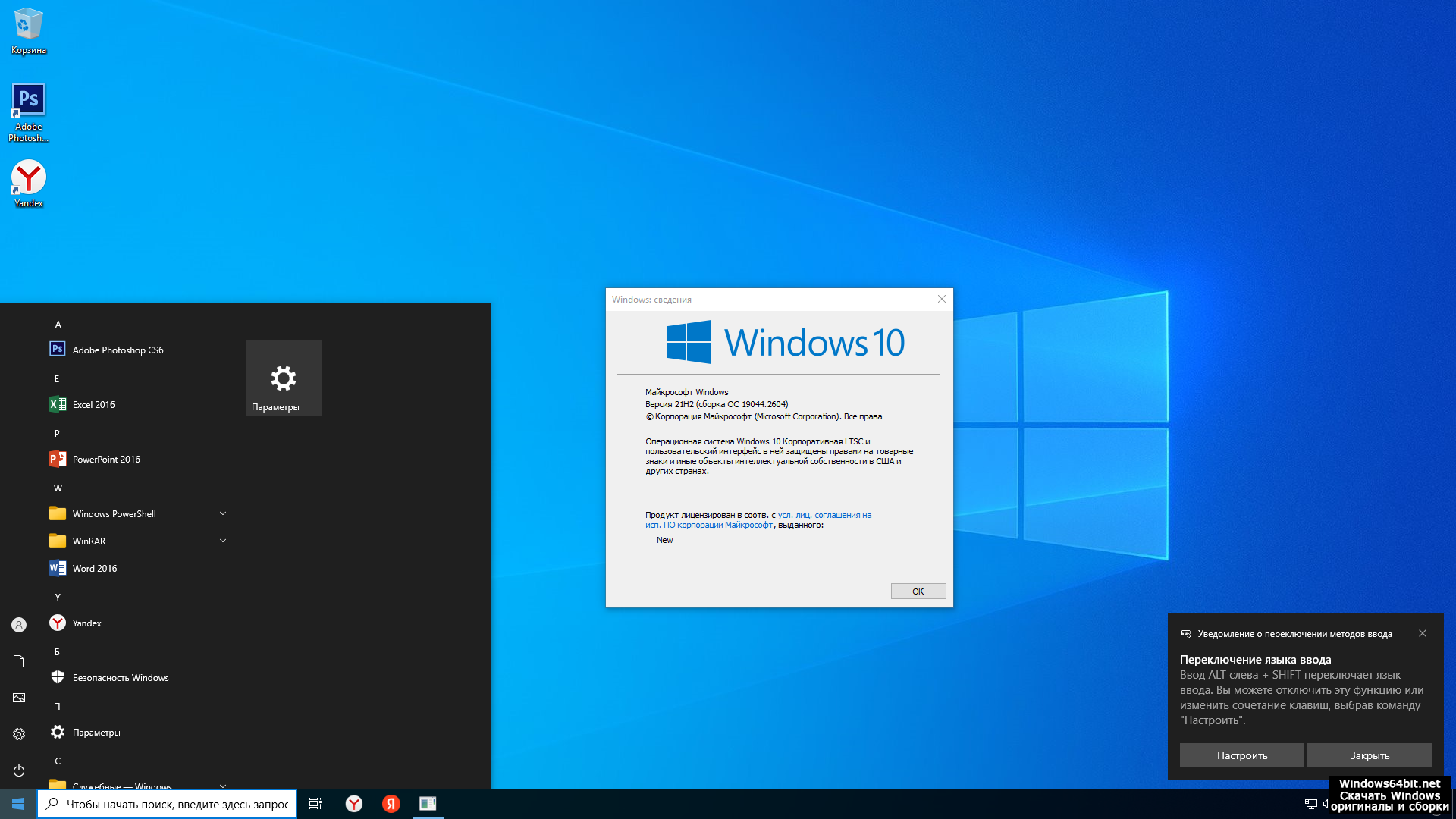The width and height of the screenshot is (1456, 819).
Task: Open Безопасность Windows from list
Action: (119, 678)
